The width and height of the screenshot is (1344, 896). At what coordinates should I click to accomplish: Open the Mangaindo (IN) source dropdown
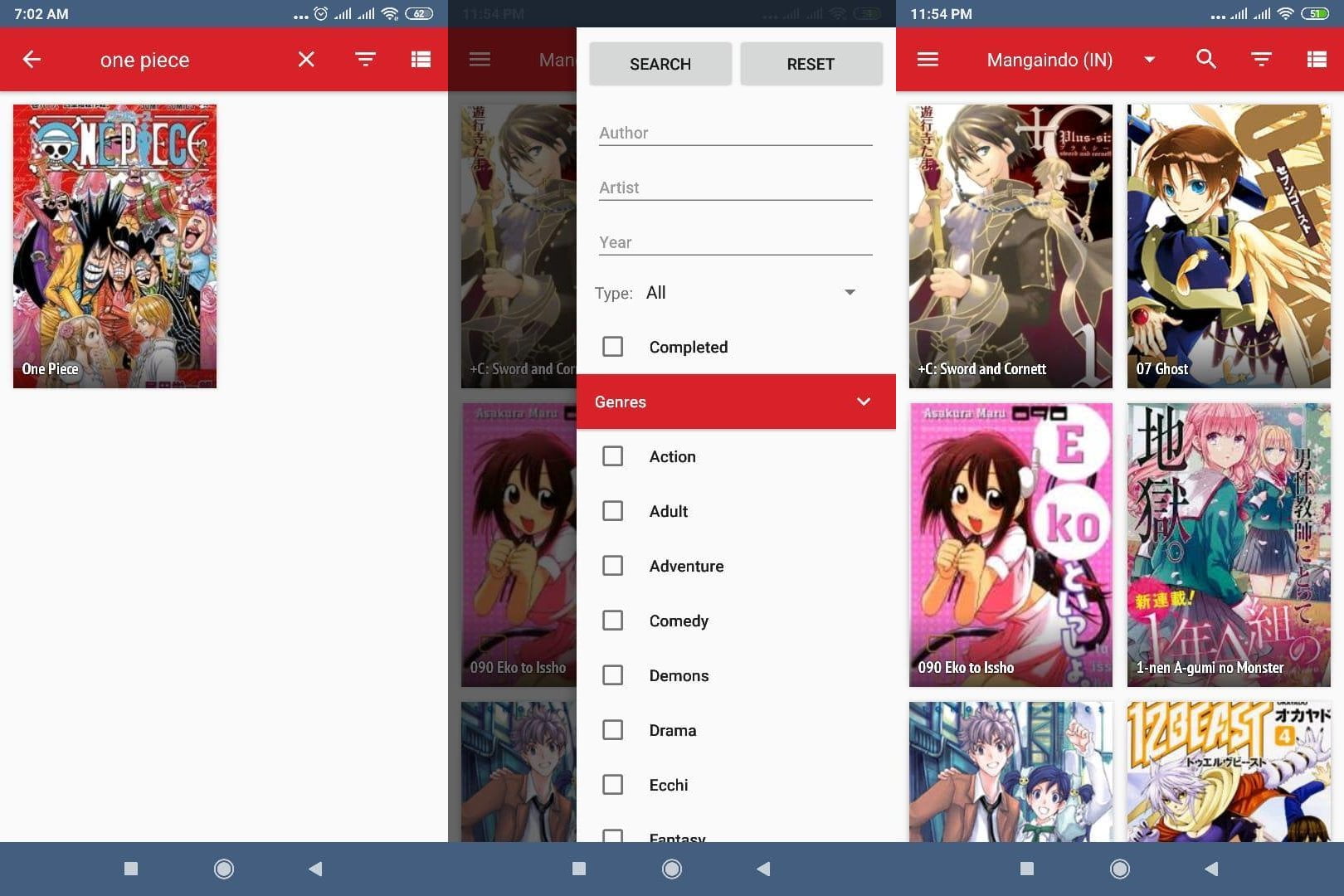point(1070,60)
